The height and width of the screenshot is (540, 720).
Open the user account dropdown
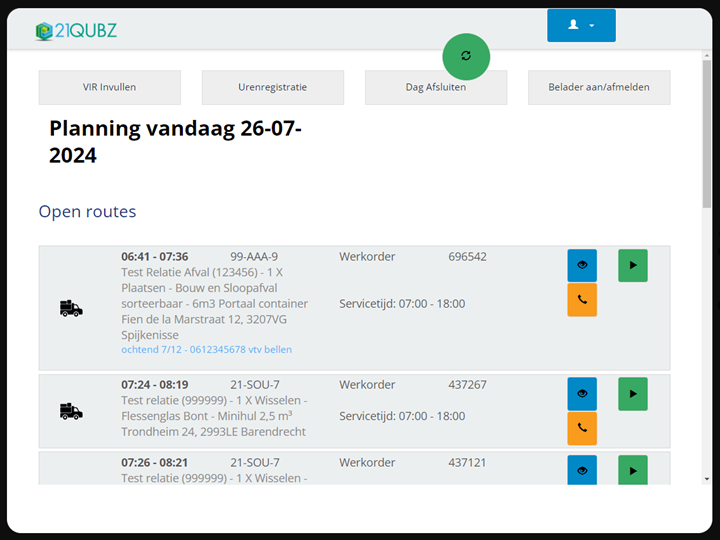click(581, 25)
